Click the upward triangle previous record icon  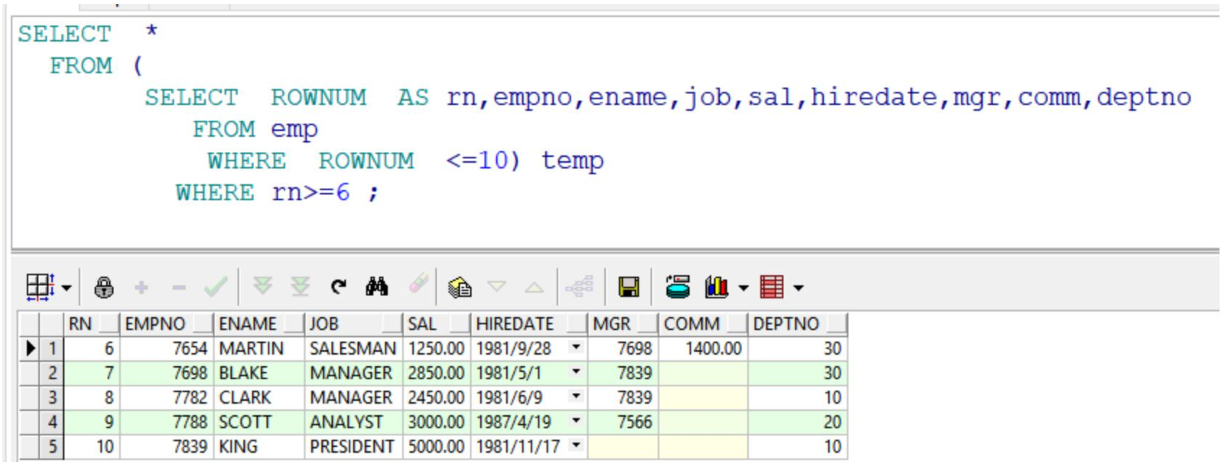tap(534, 288)
